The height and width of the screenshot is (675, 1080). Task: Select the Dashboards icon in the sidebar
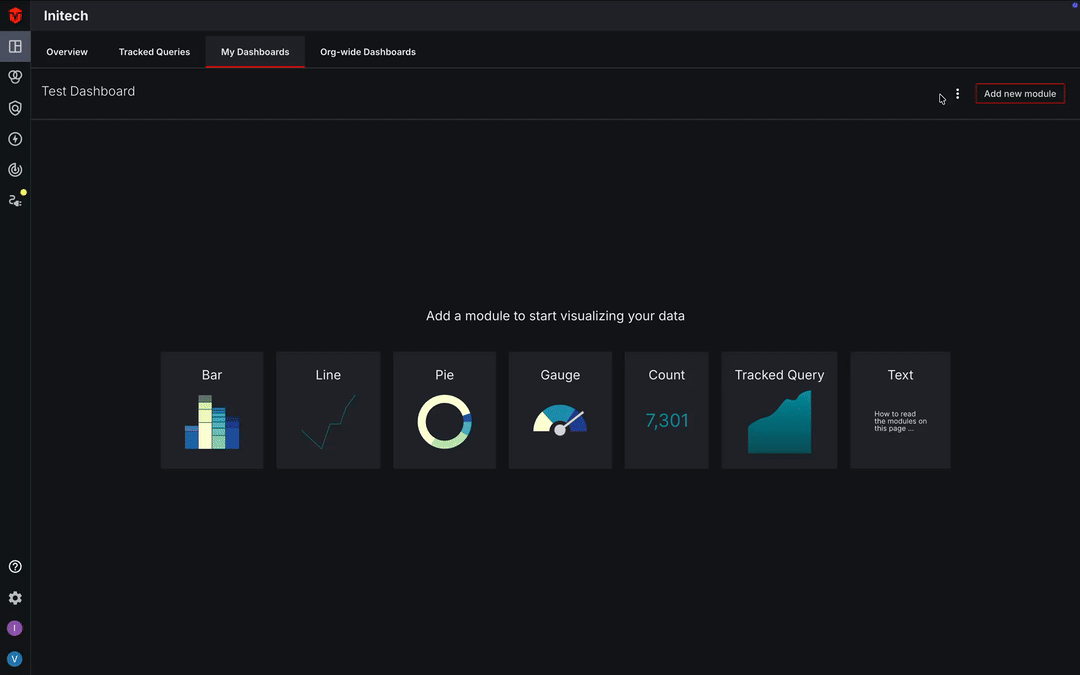(x=14, y=46)
